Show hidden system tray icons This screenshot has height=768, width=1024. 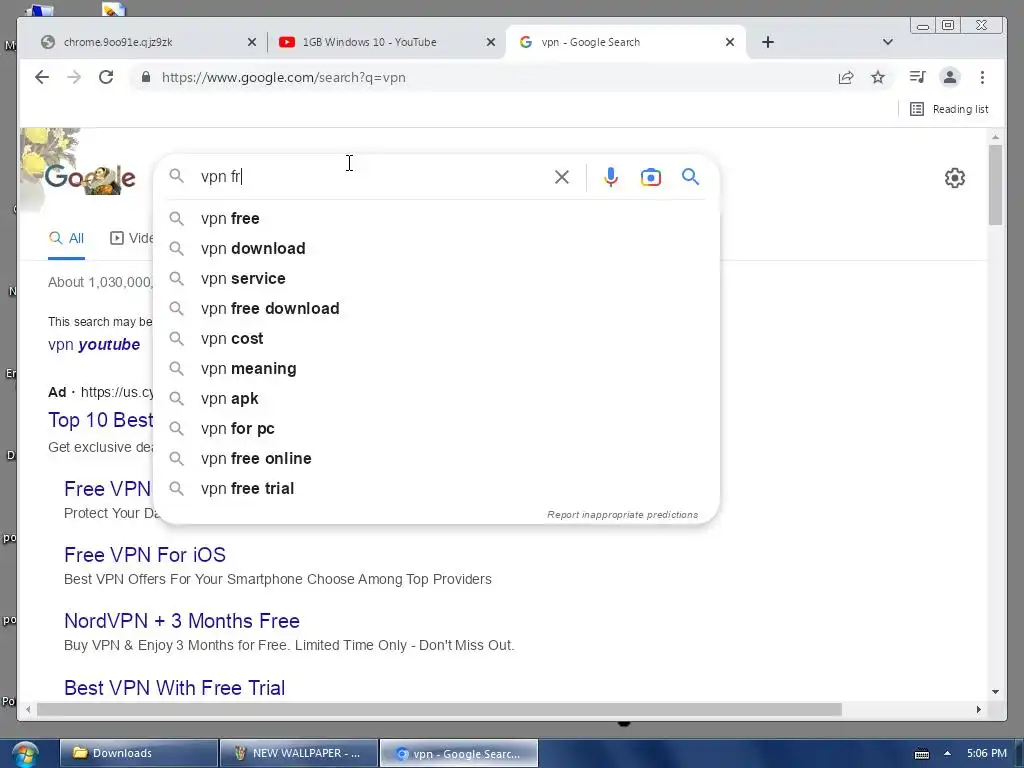[x=947, y=753]
